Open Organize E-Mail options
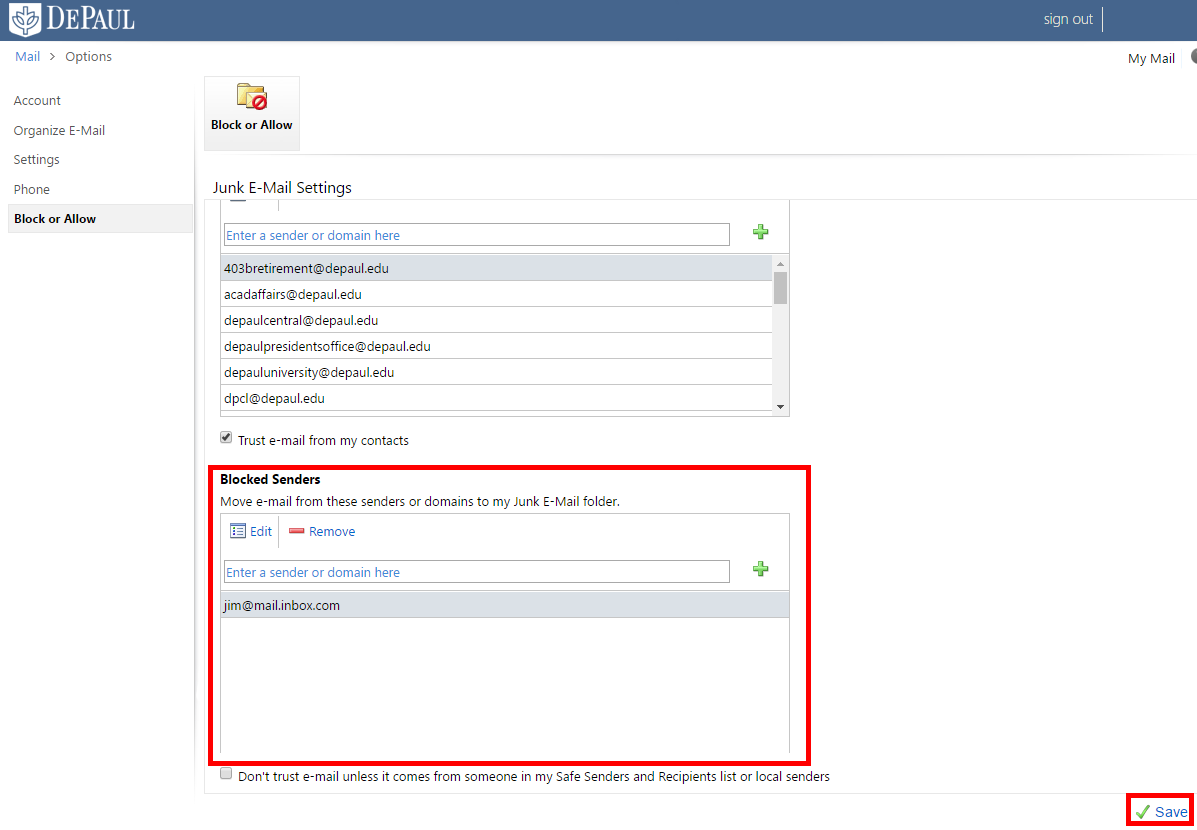The image size is (1197, 830). pos(59,131)
